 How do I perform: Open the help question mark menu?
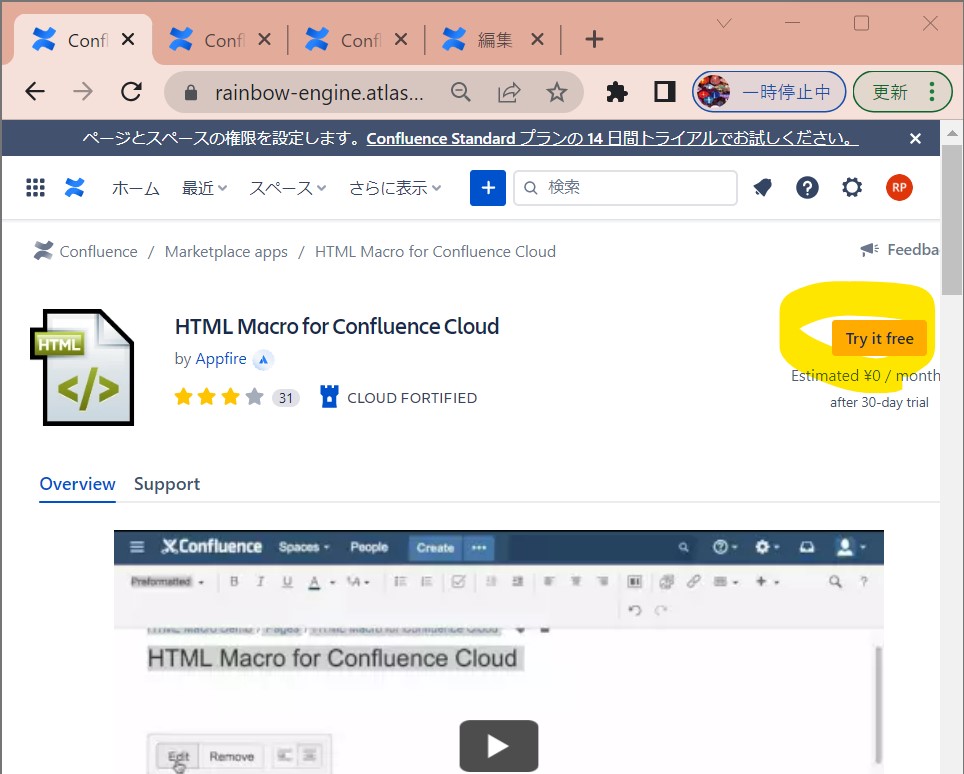click(807, 188)
